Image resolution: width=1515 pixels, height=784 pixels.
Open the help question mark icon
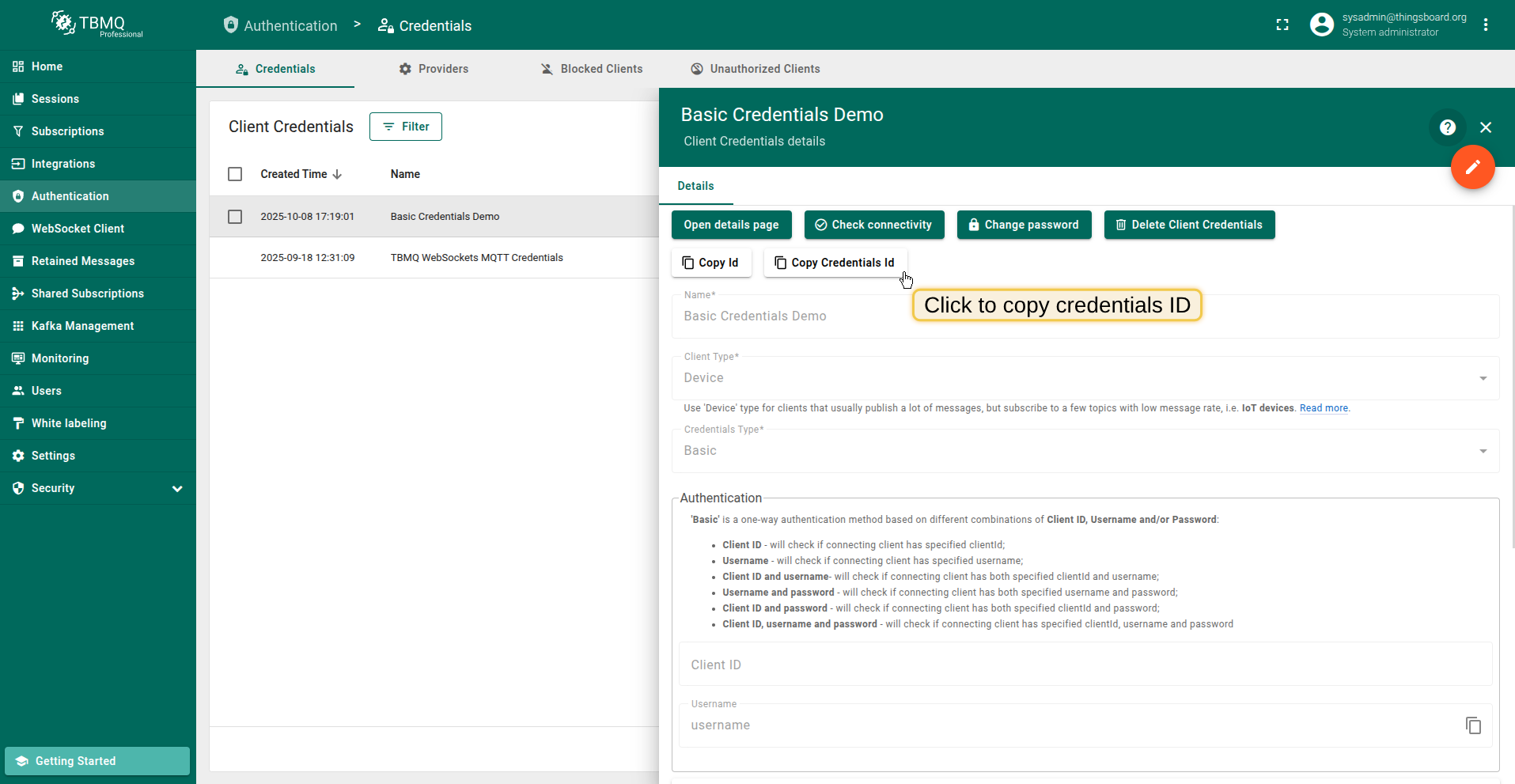(1447, 127)
